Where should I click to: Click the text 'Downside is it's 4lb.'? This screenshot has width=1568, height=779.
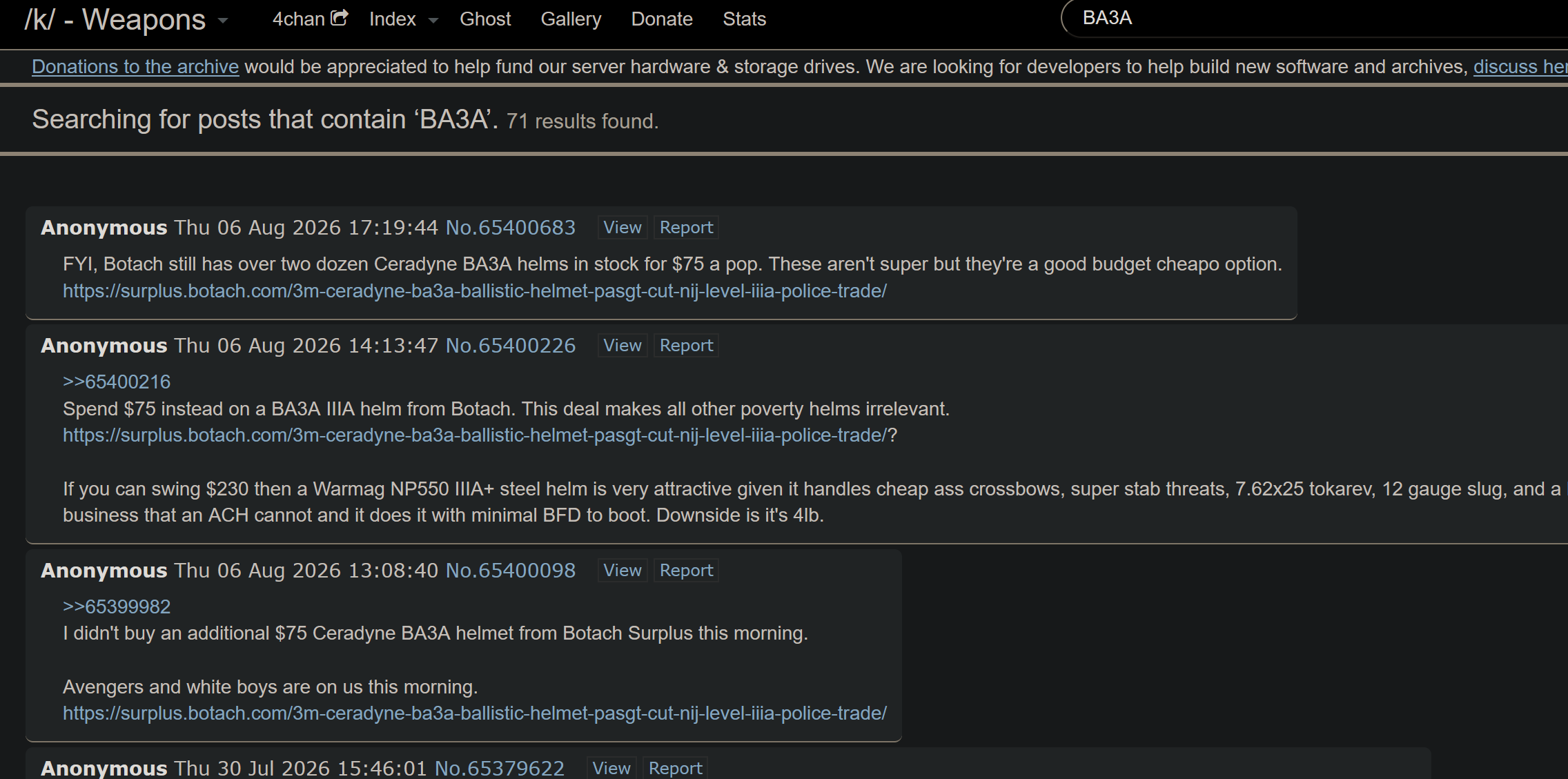(740, 515)
